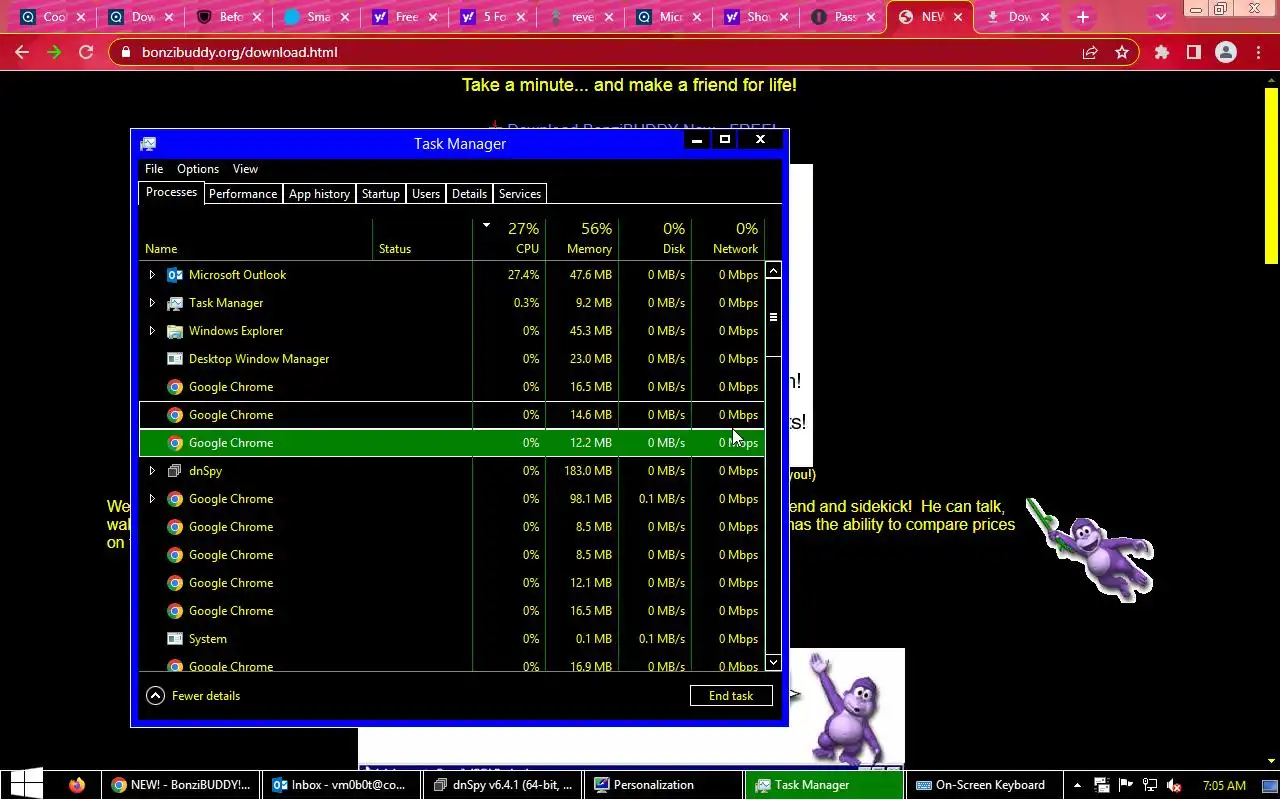Switch to the Services tab
The width and height of the screenshot is (1280, 800).
click(520, 194)
